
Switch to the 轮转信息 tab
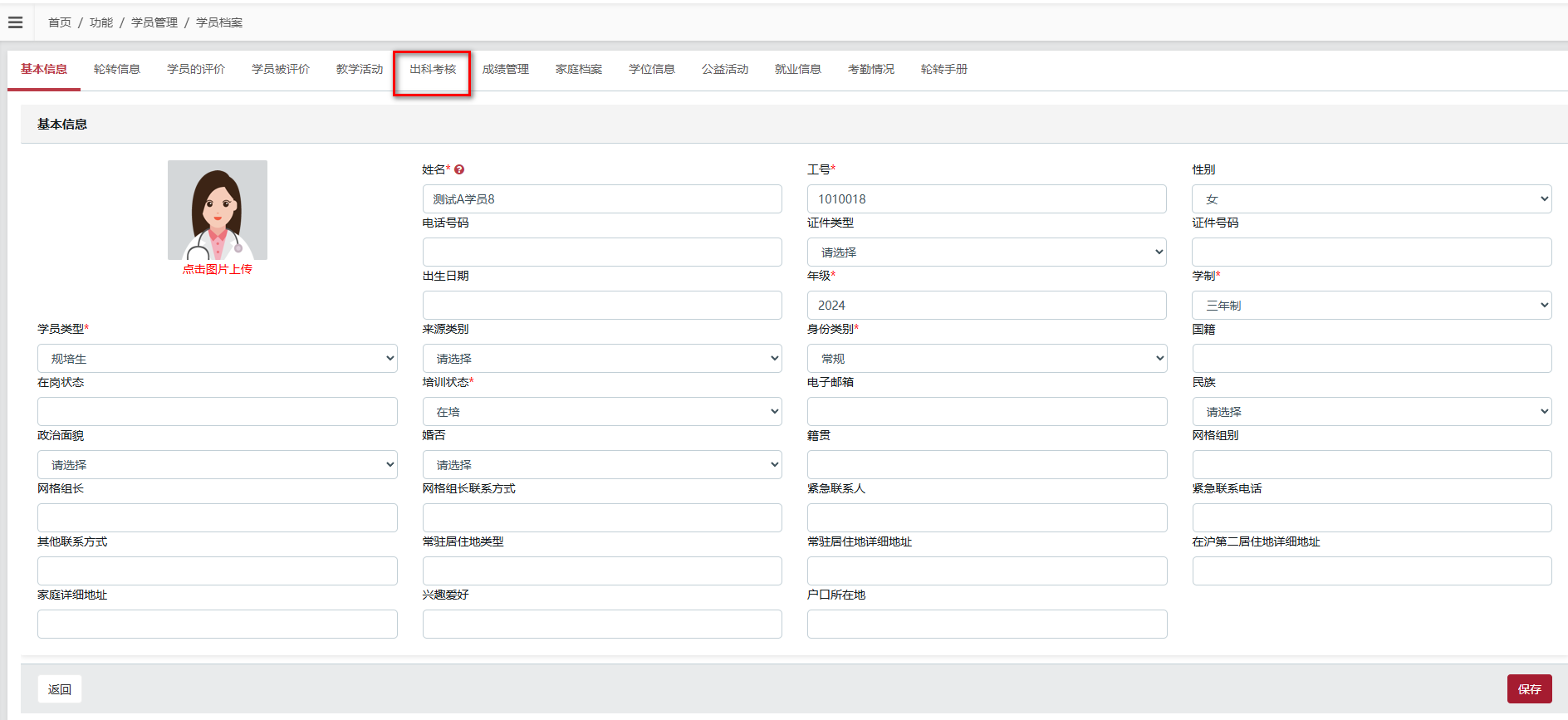pyautogui.click(x=117, y=69)
